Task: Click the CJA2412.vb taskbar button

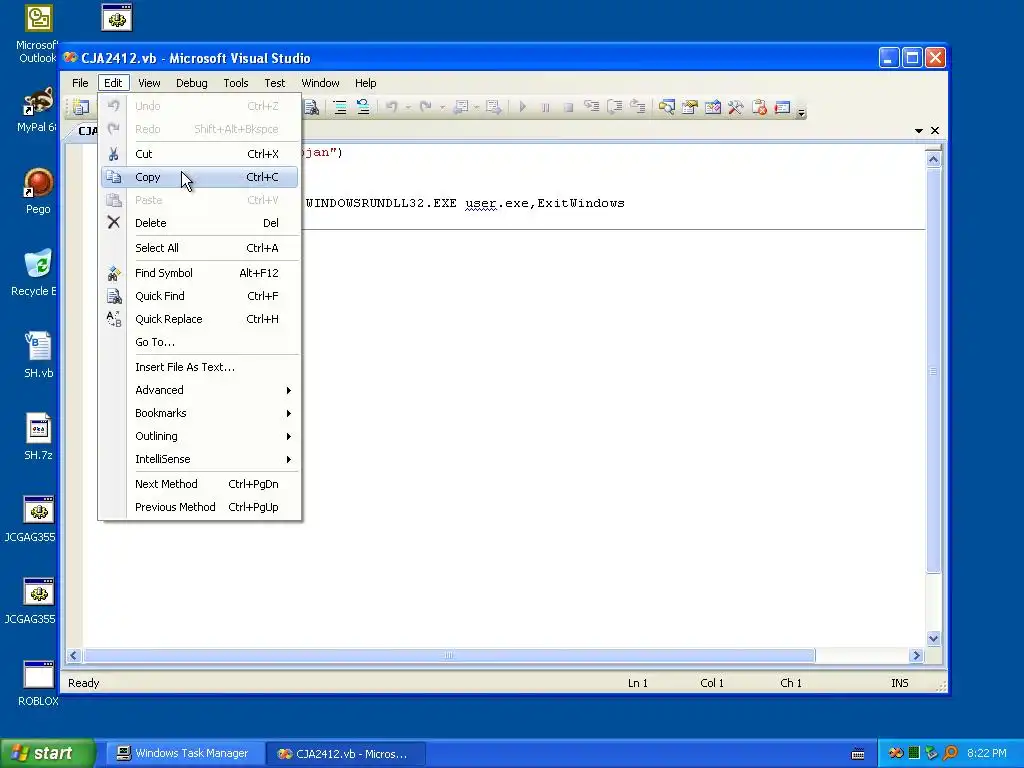Action: (x=345, y=754)
